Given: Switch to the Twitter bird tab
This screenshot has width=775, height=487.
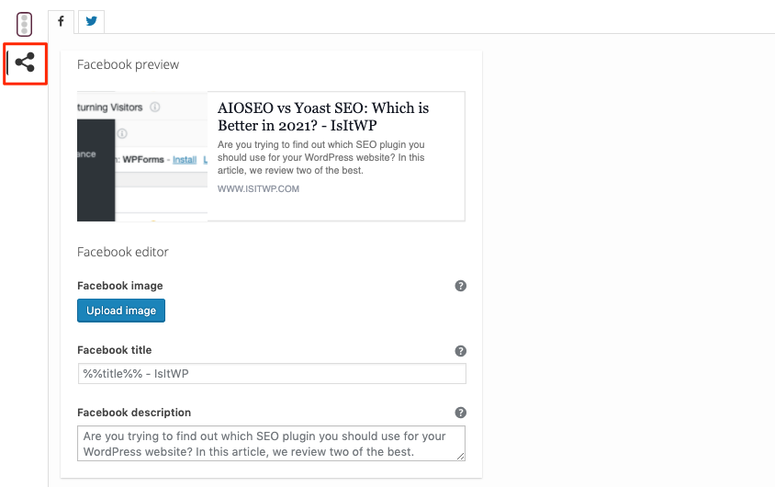Looking at the screenshot, I should [x=91, y=22].
